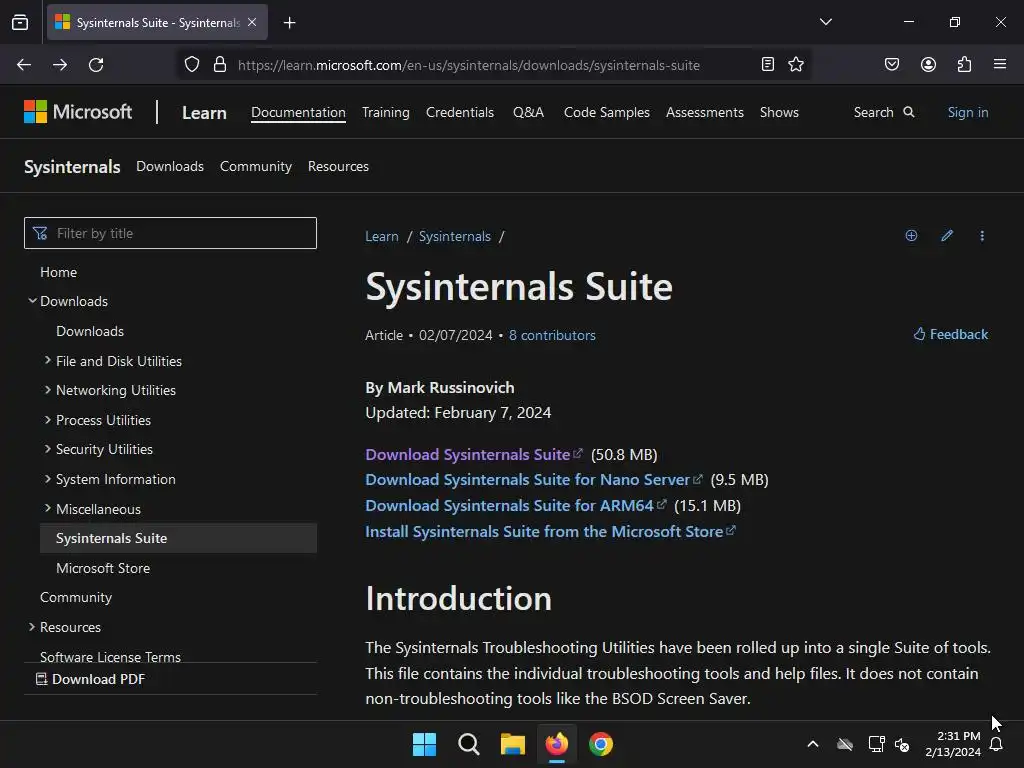The height and width of the screenshot is (768, 1024).
Task: Expand System Information section
Action: [x=48, y=479]
